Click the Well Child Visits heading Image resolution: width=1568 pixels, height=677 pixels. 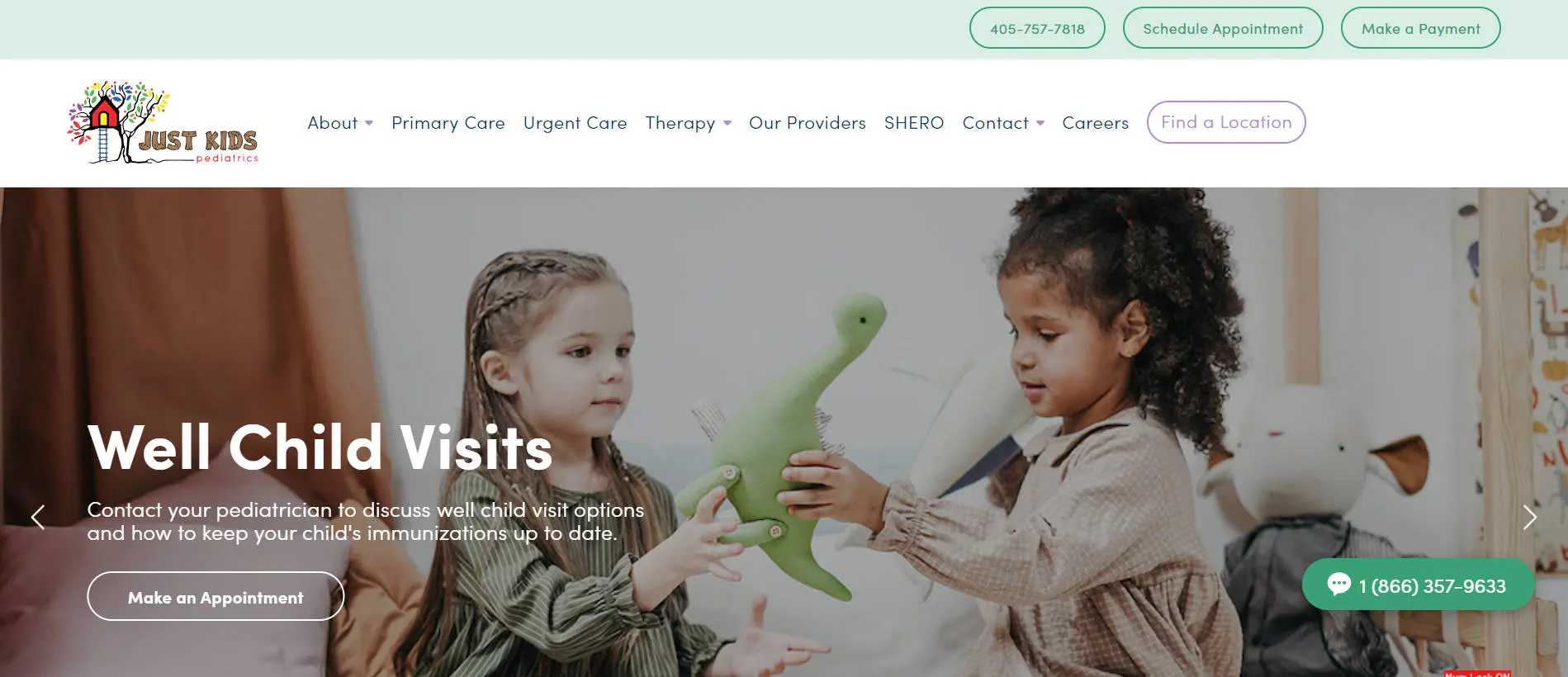pos(320,447)
